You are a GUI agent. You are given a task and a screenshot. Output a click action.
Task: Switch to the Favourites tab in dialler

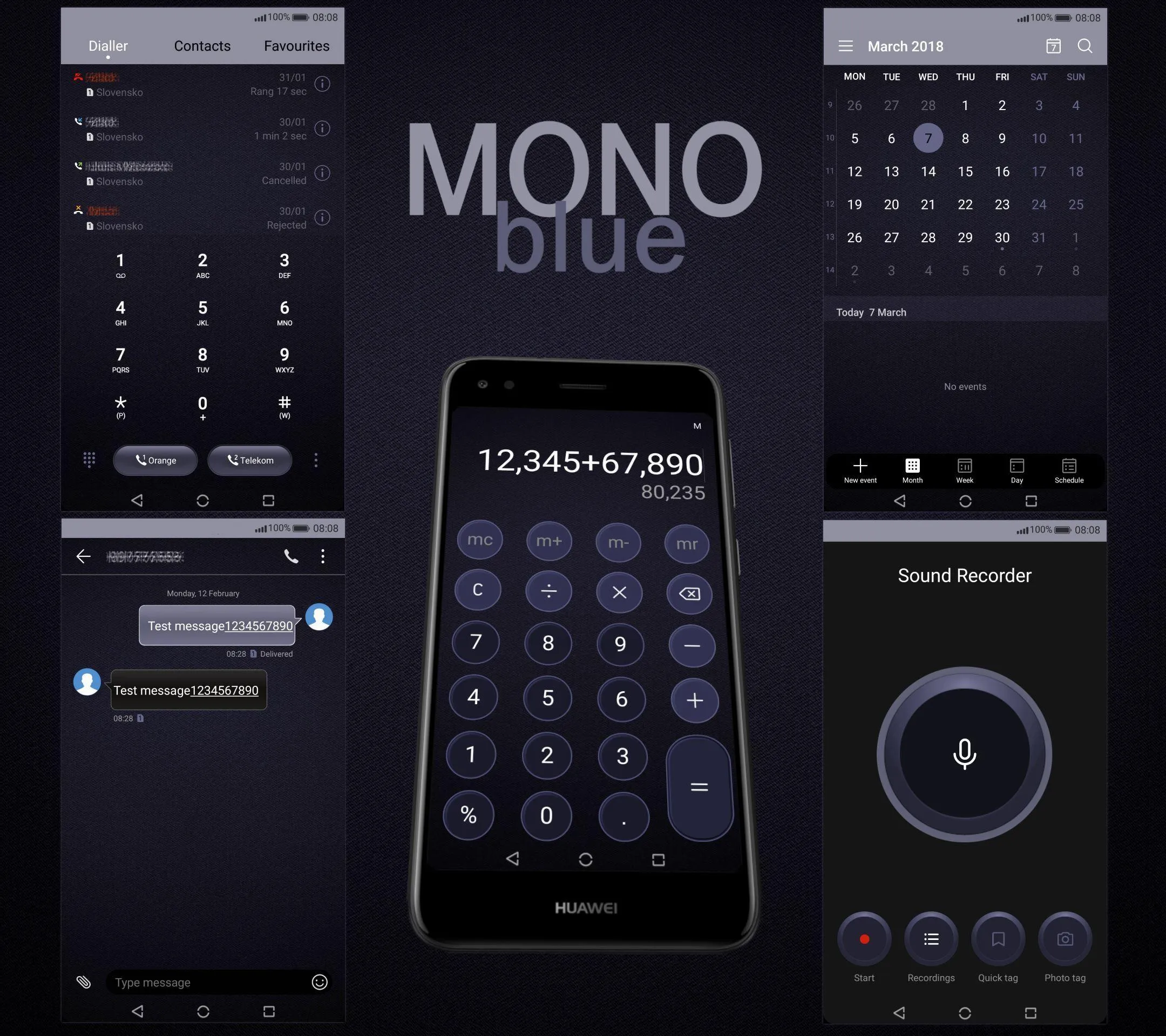point(296,46)
